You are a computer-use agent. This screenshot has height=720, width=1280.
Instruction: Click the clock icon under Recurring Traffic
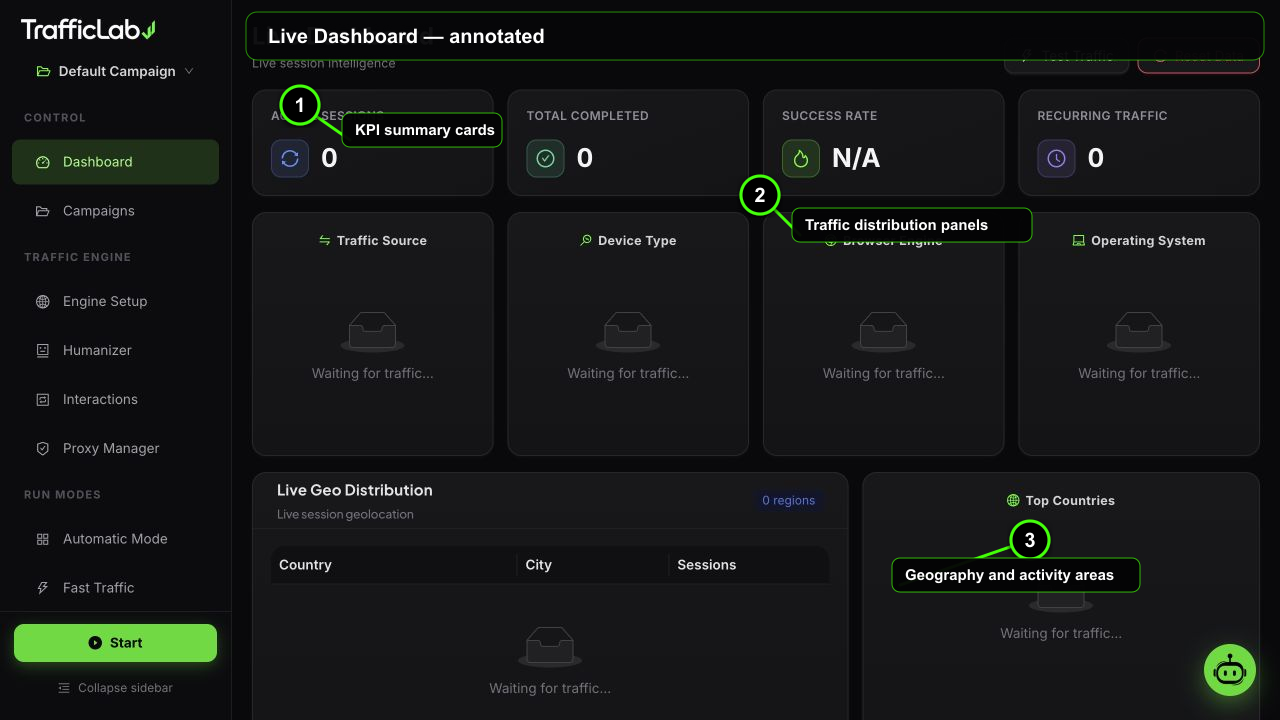tap(1056, 158)
